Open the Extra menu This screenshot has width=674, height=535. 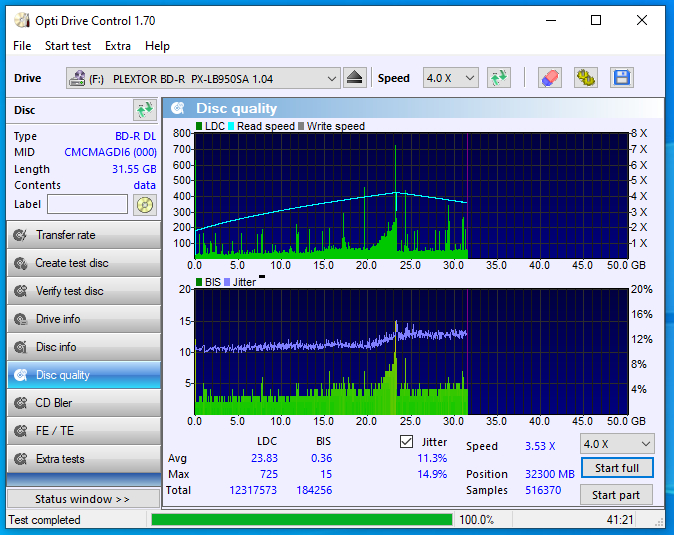point(118,46)
